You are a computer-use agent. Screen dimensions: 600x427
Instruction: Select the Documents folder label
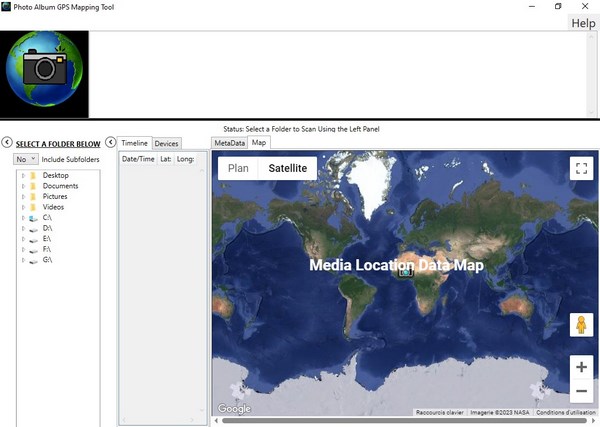[60, 186]
